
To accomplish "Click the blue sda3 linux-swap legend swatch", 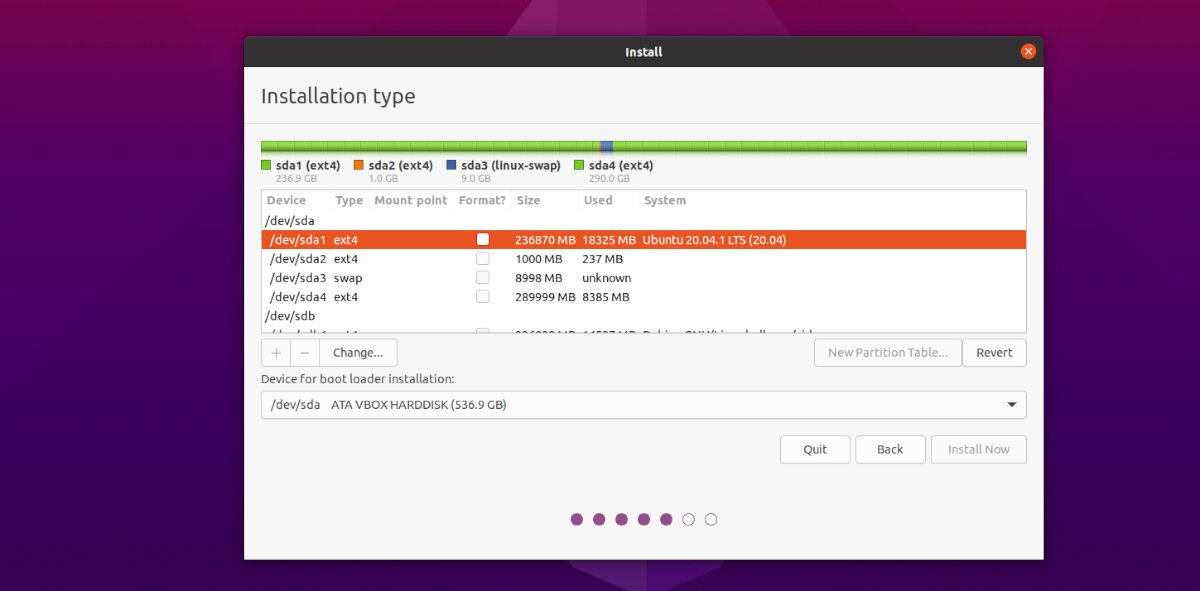I will click(x=452, y=165).
